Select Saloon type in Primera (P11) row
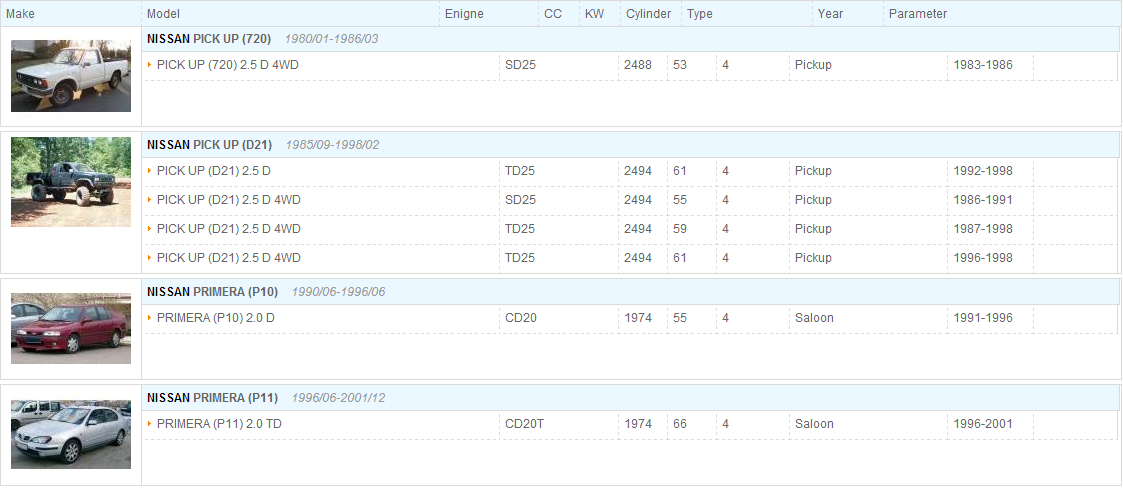The height and width of the screenshot is (488, 1123). tap(814, 424)
